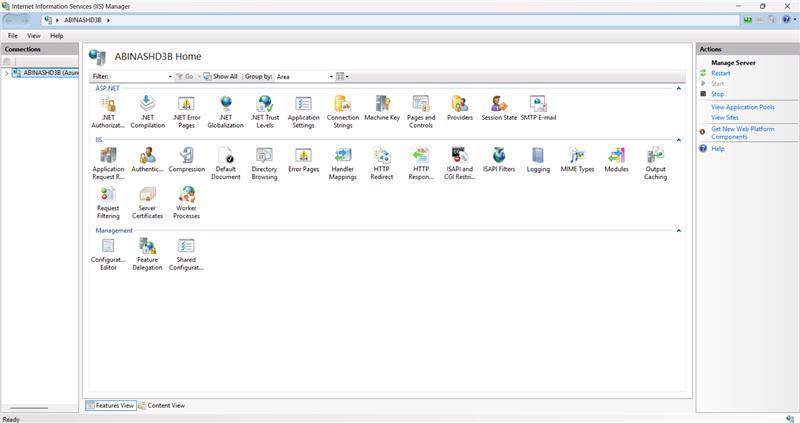Click Restart in Manage Server actions
The height and width of the screenshot is (423, 800).
point(720,73)
